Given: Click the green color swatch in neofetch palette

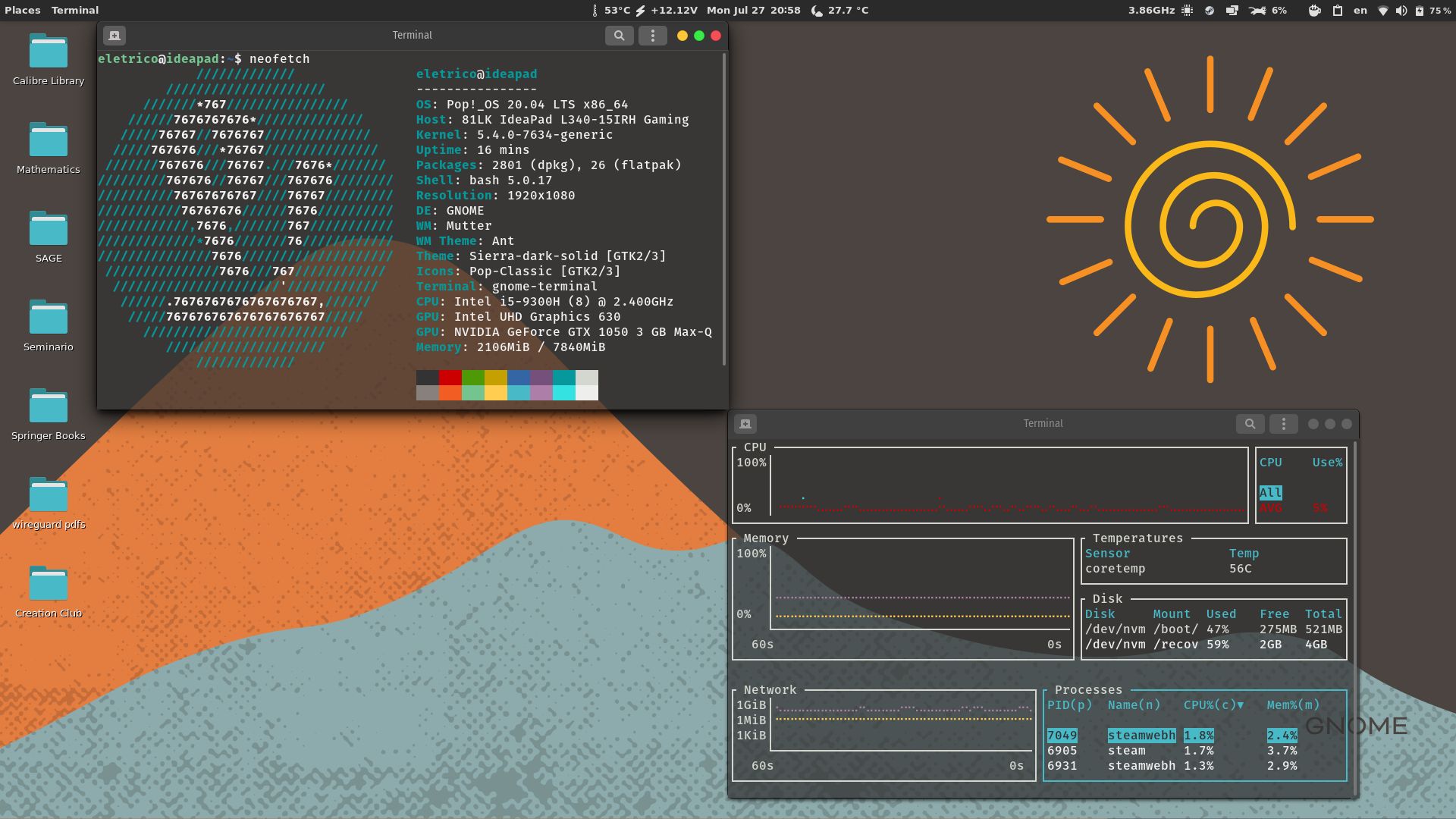Looking at the screenshot, I should click(x=473, y=378).
